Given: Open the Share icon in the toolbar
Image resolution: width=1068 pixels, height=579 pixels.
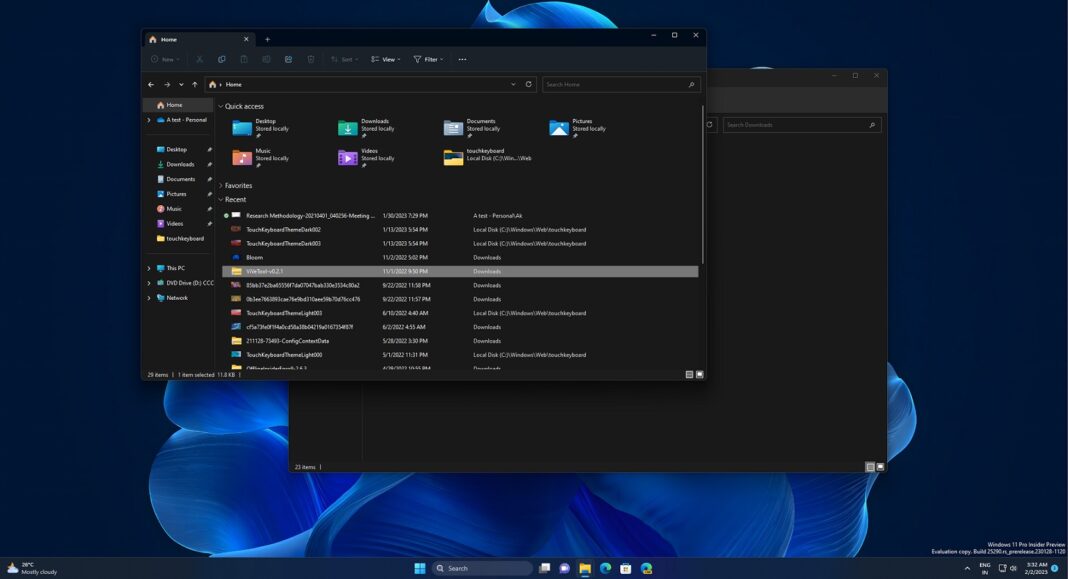Looking at the screenshot, I should tap(288, 59).
